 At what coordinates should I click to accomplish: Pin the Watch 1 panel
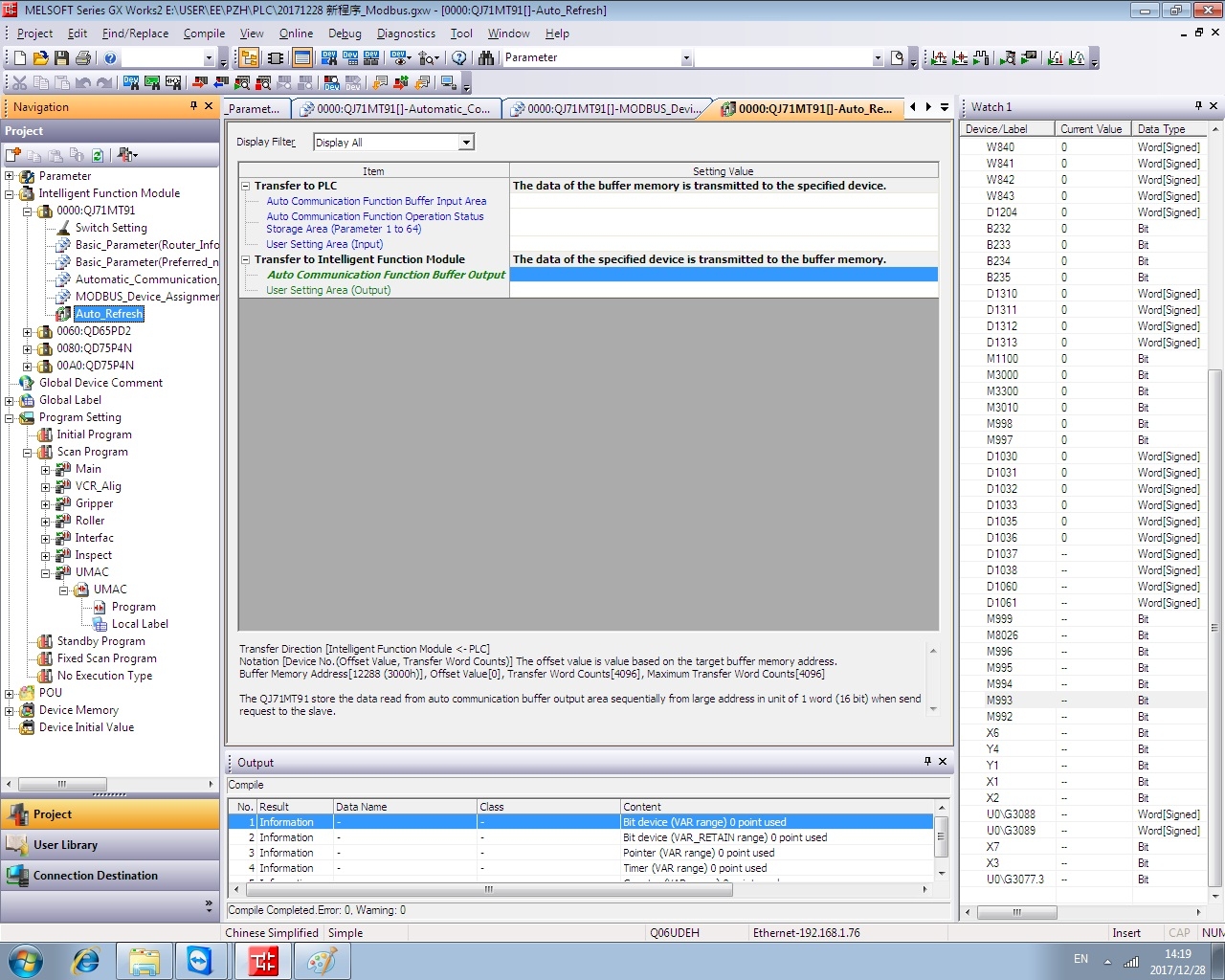pos(1198,105)
